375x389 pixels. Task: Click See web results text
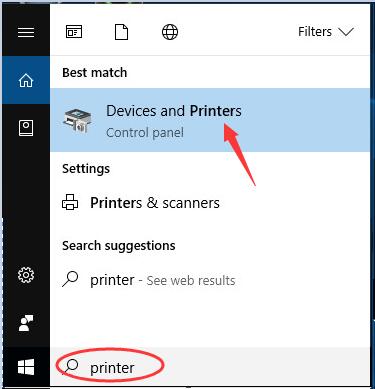point(191,281)
